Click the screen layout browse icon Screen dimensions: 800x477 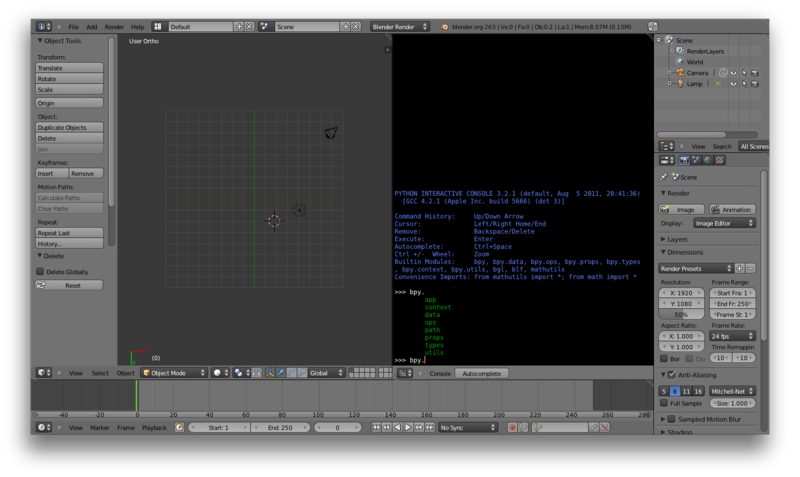click(158, 27)
